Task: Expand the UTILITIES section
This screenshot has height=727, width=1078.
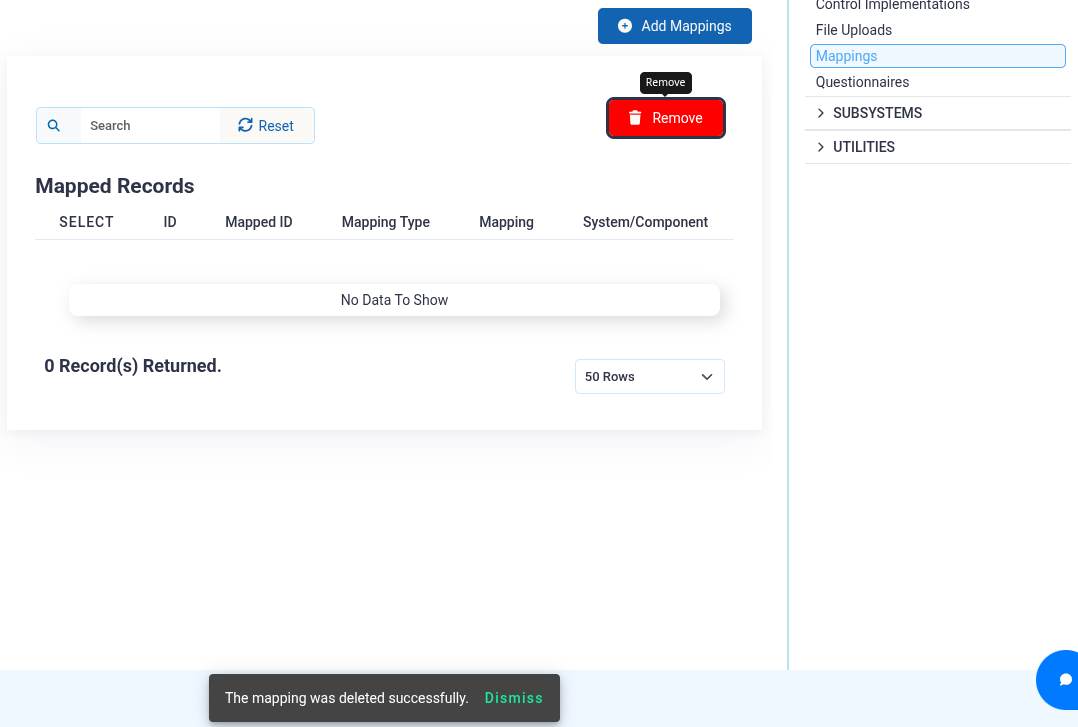Action: pos(938,147)
